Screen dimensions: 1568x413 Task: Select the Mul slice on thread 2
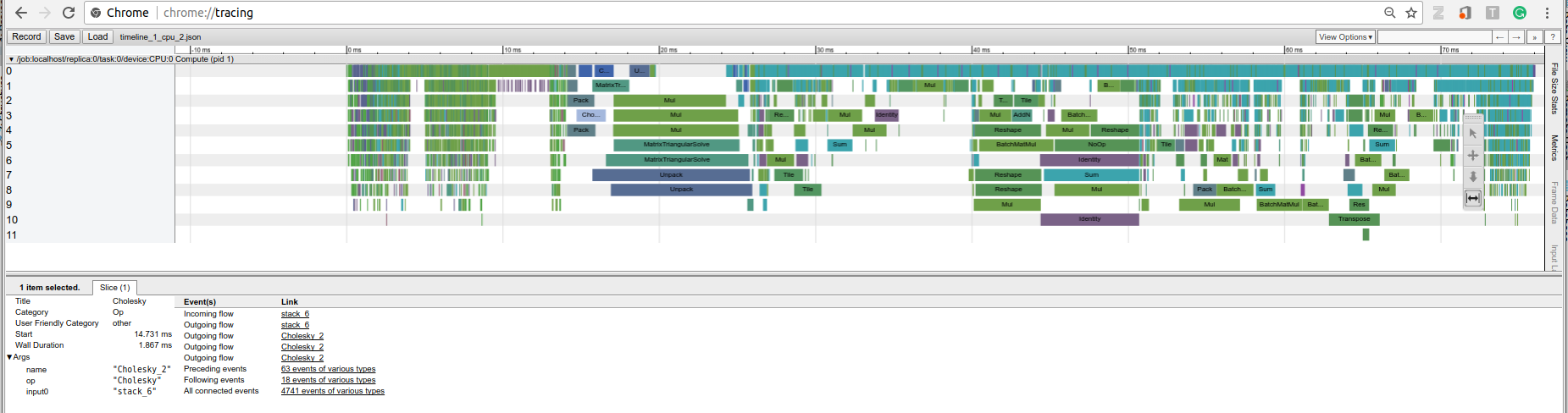pos(669,101)
